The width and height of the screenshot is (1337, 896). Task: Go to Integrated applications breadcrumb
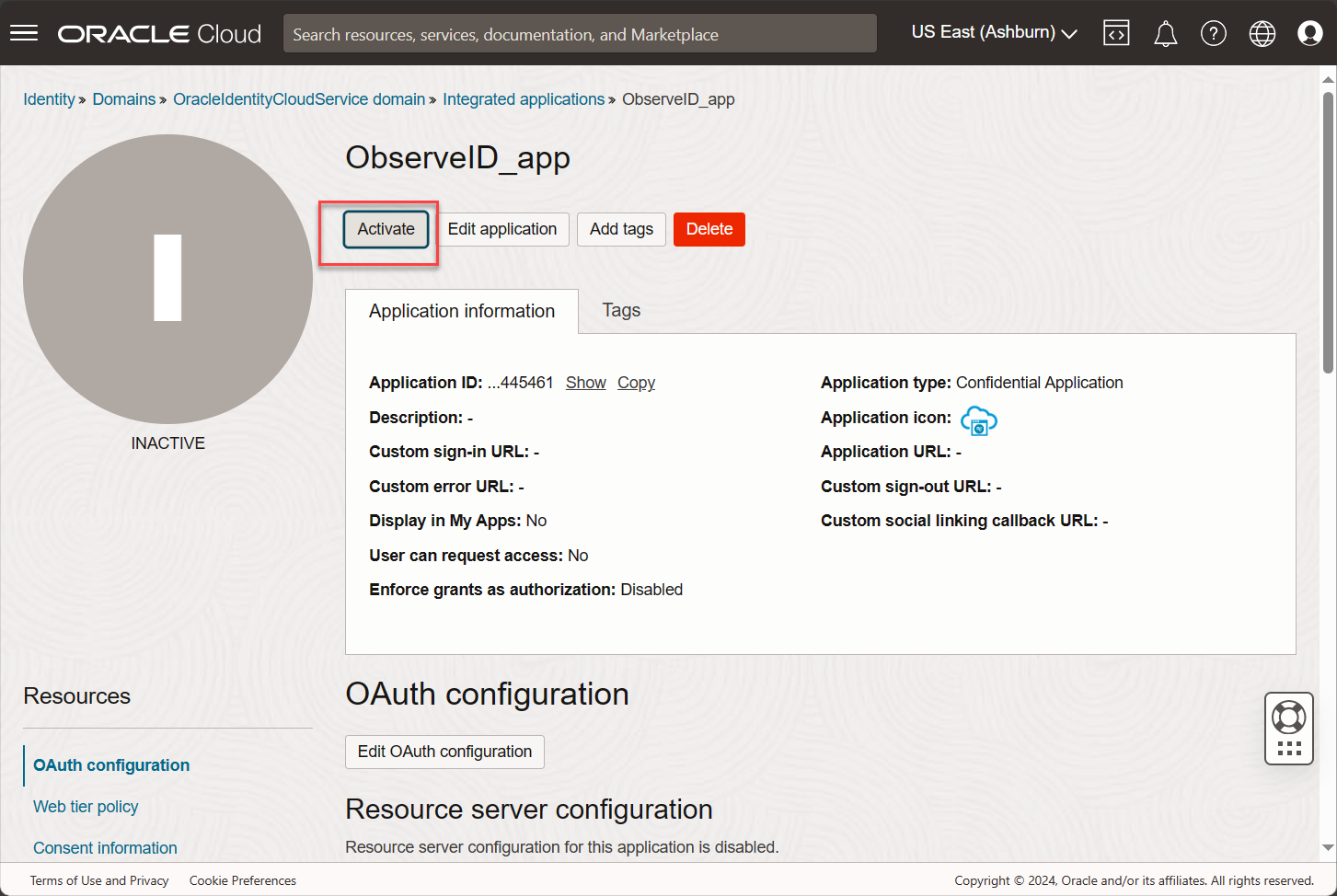coord(523,99)
